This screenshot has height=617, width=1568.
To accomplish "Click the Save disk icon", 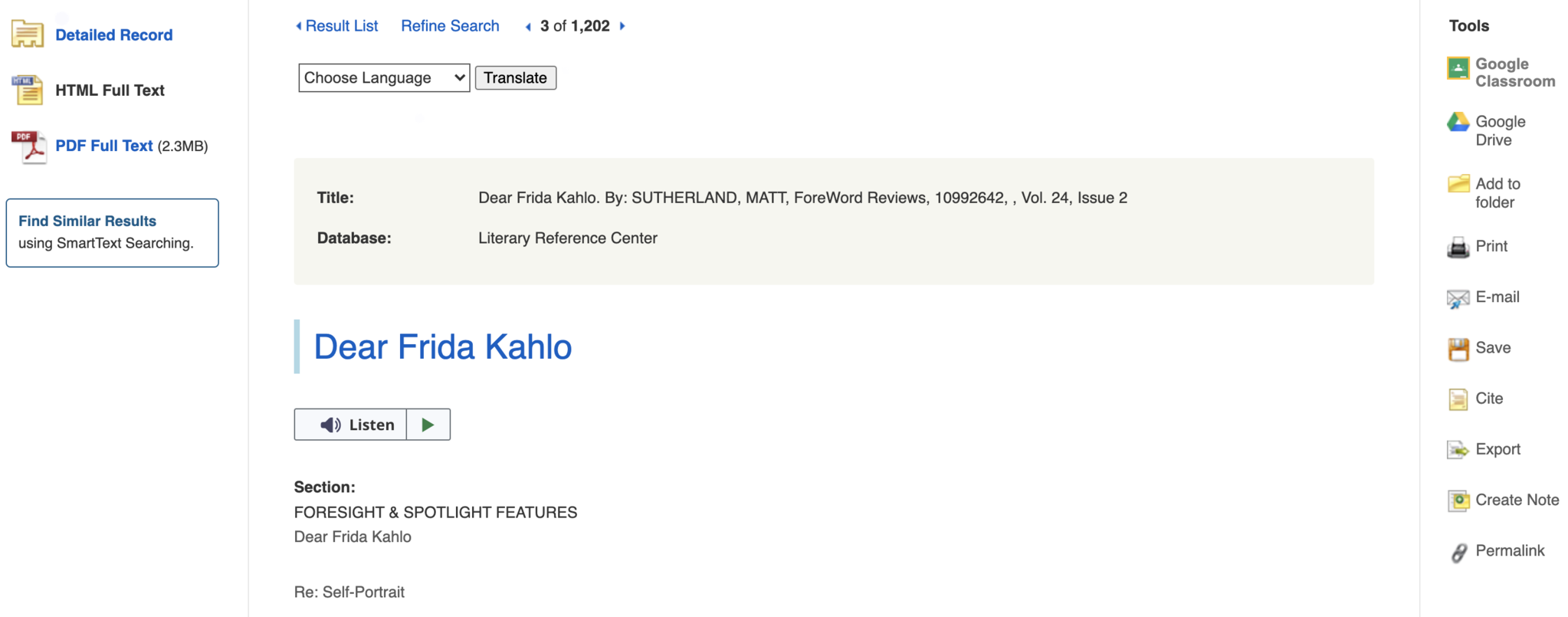I will point(1458,349).
